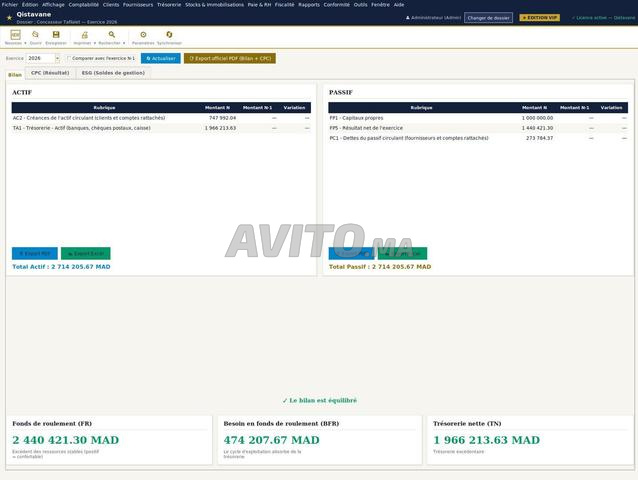Expand the Rechercher dropdown arrow
Viewport: 638px width, 480px height.
[x=124, y=43]
